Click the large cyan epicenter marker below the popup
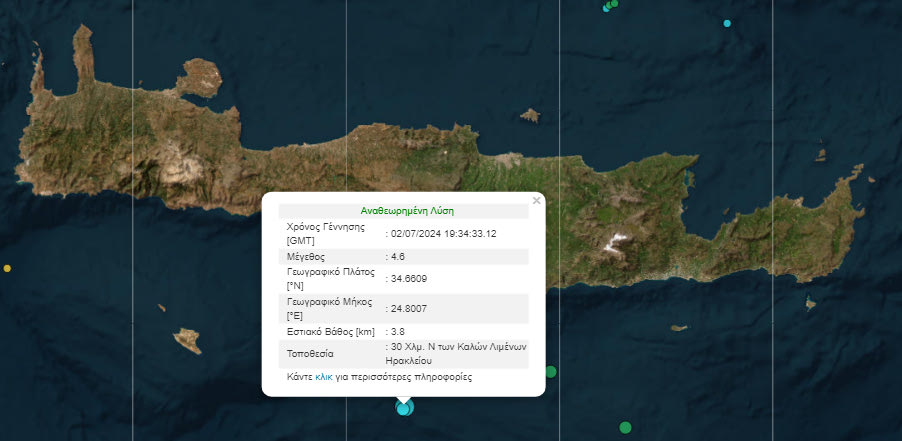This screenshot has height=441, width=902. pos(404,407)
